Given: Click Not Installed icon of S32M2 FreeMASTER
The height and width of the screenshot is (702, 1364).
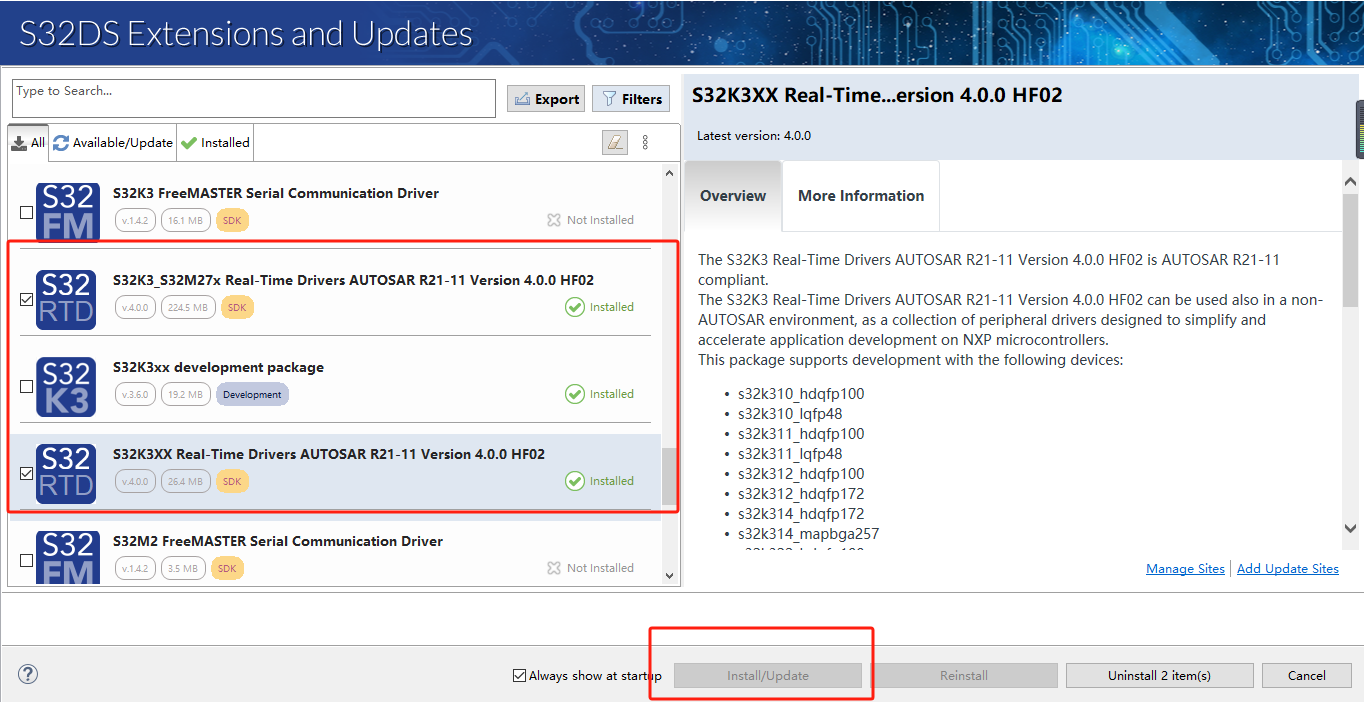Looking at the screenshot, I should tap(554, 568).
